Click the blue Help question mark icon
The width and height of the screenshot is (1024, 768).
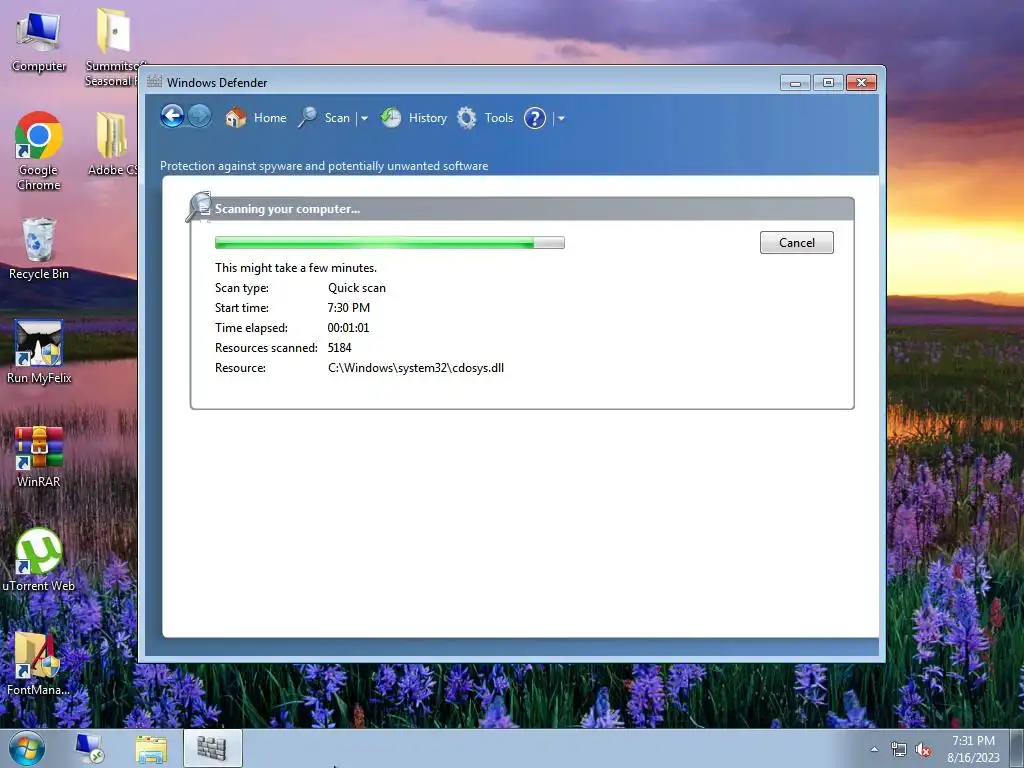click(x=535, y=118)
